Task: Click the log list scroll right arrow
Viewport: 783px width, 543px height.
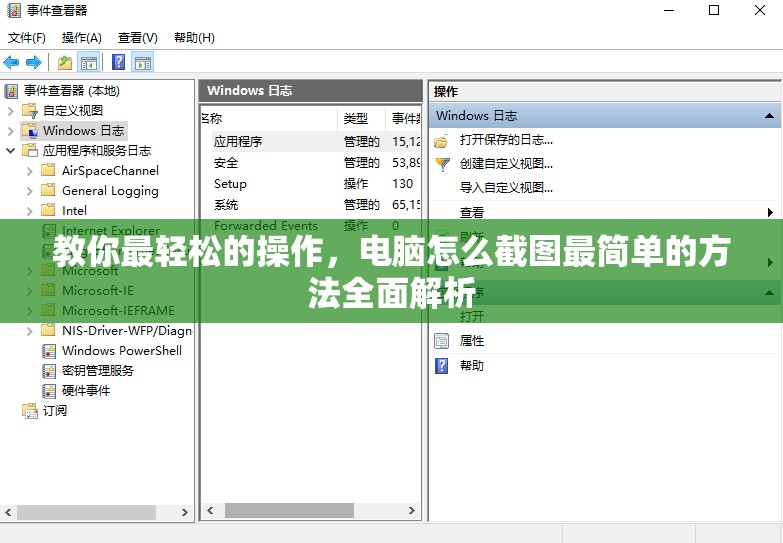Action: click(411, 511)
